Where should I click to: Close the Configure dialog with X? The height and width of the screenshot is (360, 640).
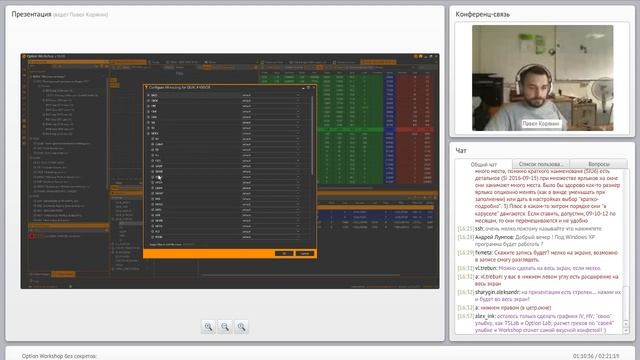[313, 87]
